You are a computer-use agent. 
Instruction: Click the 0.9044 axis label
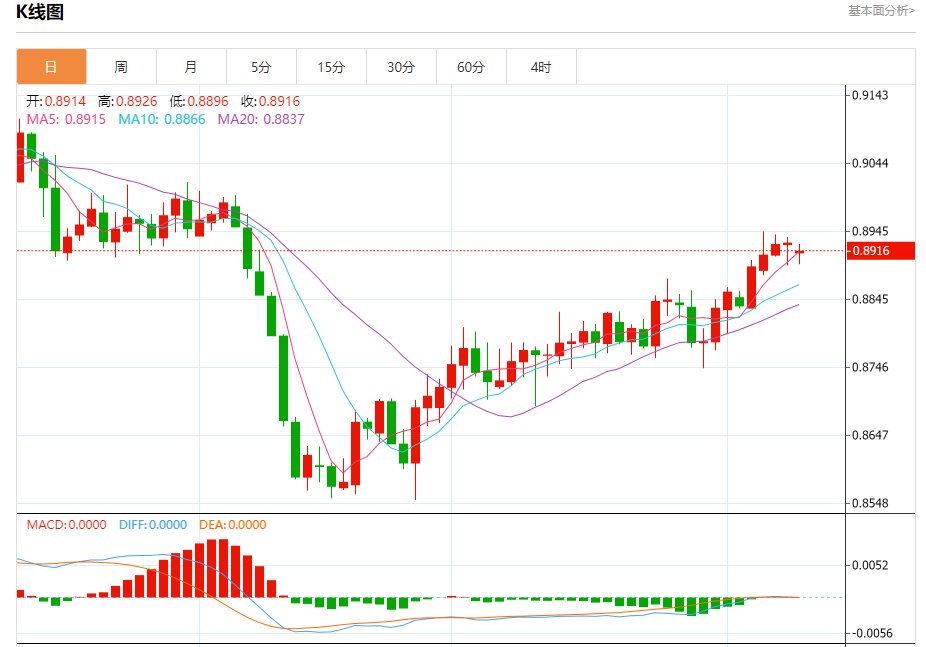point(870,163)
